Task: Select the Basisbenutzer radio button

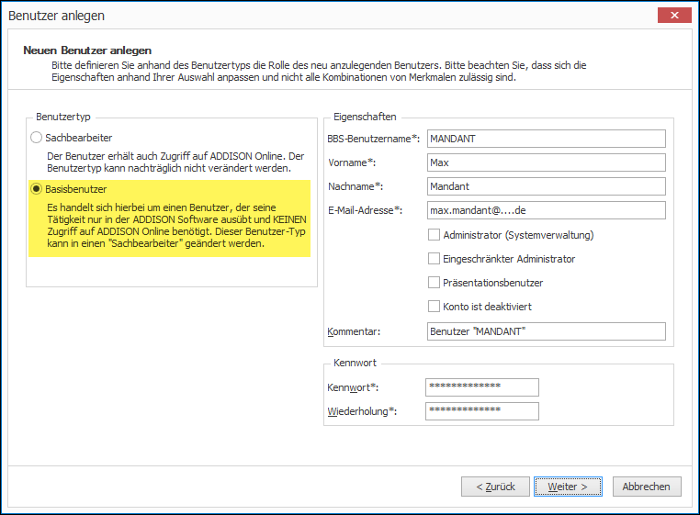Action: (36, 189)
